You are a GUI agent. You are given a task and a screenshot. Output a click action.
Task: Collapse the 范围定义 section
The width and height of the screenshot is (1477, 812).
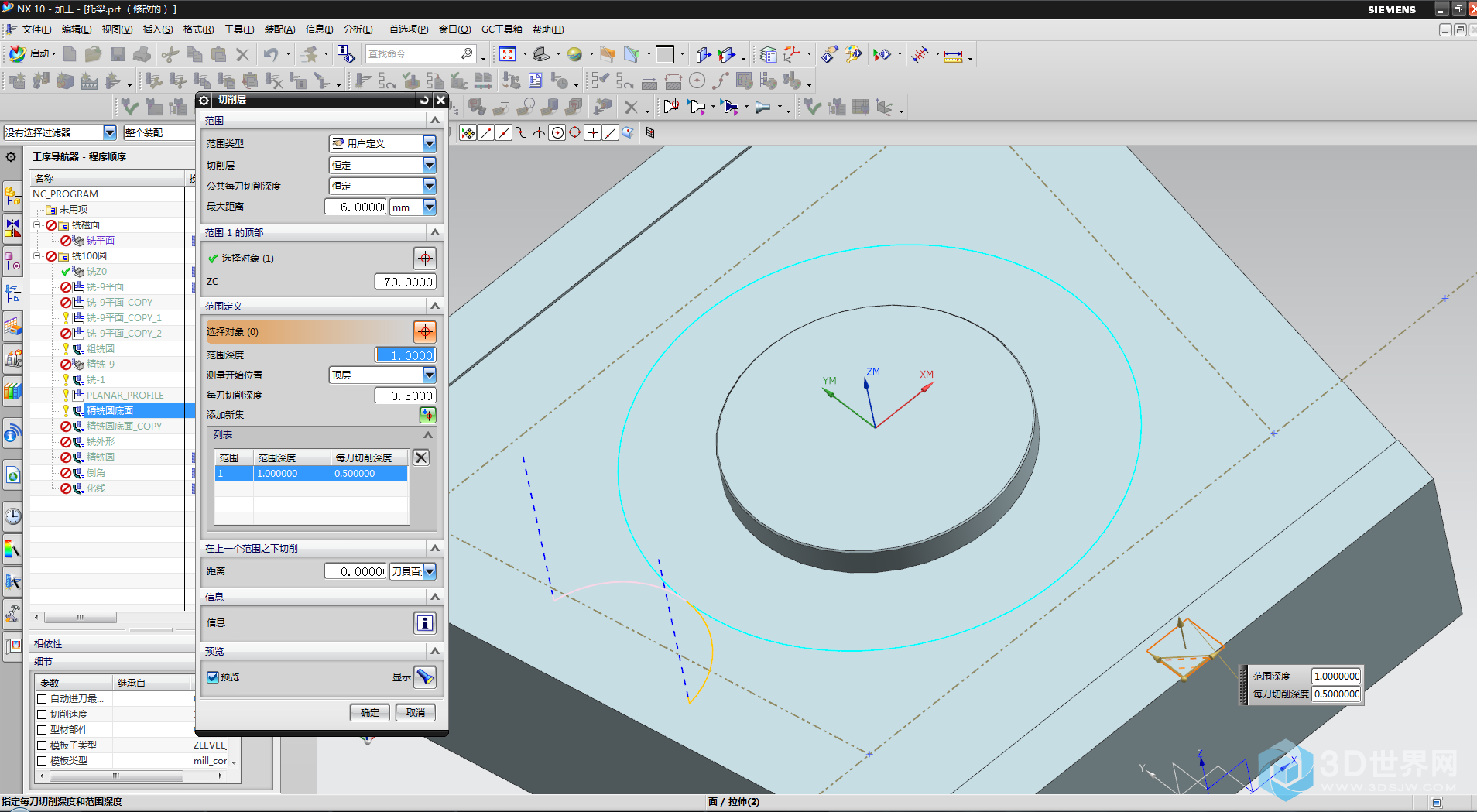[x=435, y=306]
